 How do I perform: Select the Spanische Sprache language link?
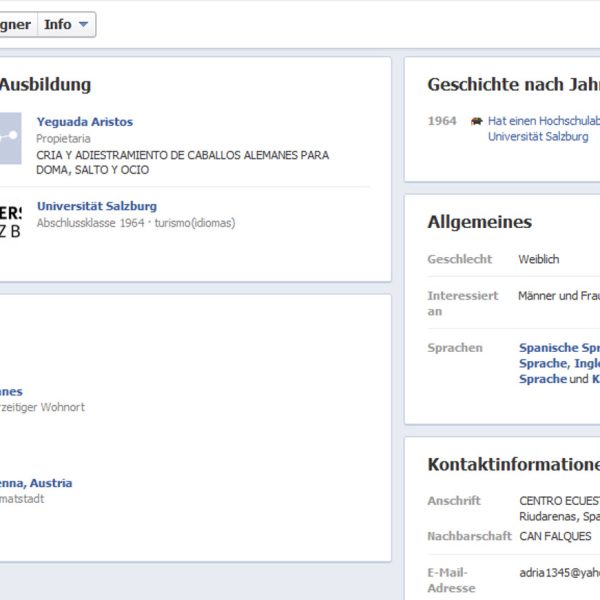[558, 348]
